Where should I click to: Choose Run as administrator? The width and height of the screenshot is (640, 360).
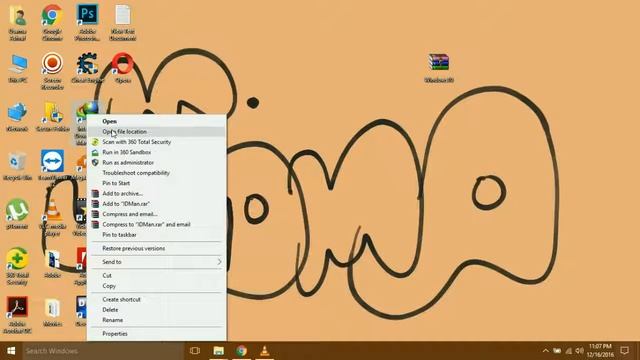tap(157, 162)
